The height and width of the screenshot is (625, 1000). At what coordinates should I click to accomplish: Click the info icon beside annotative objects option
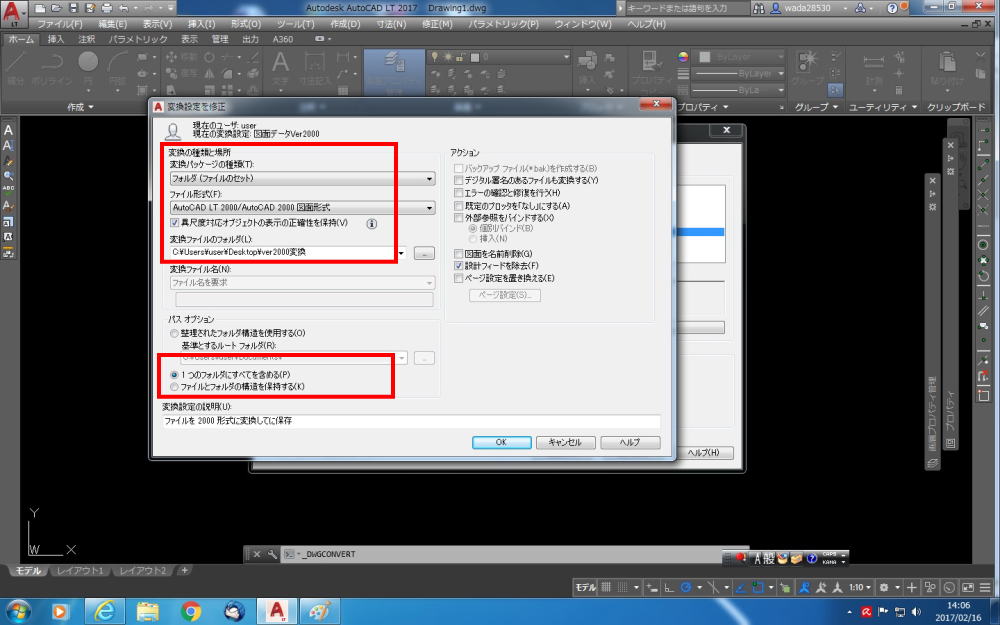[372, 223]
